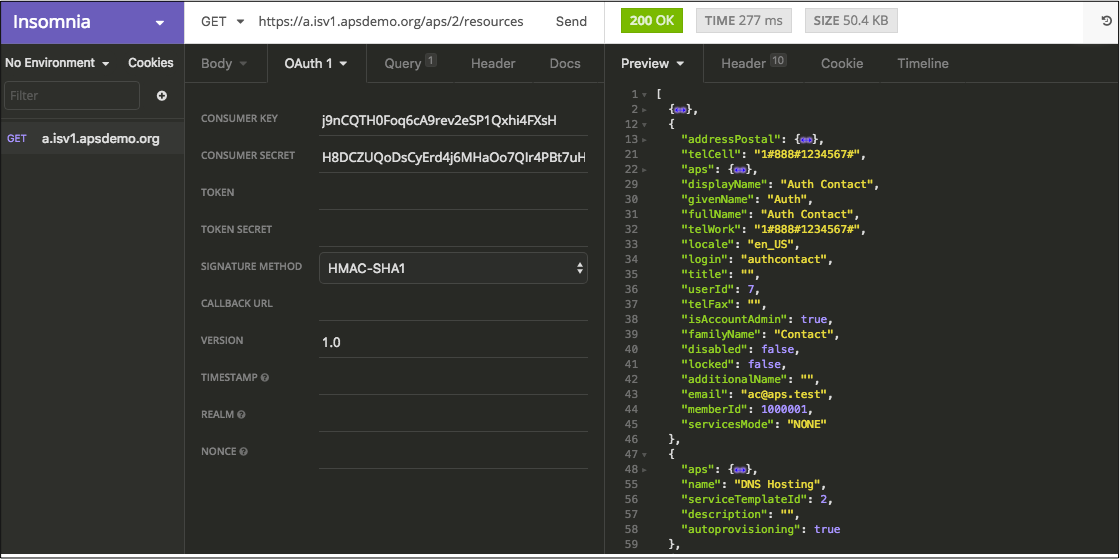Click the Timestamp help icon
This screenshot has width=1120, height=559.
pyautogui.click(x=265, y=378)
